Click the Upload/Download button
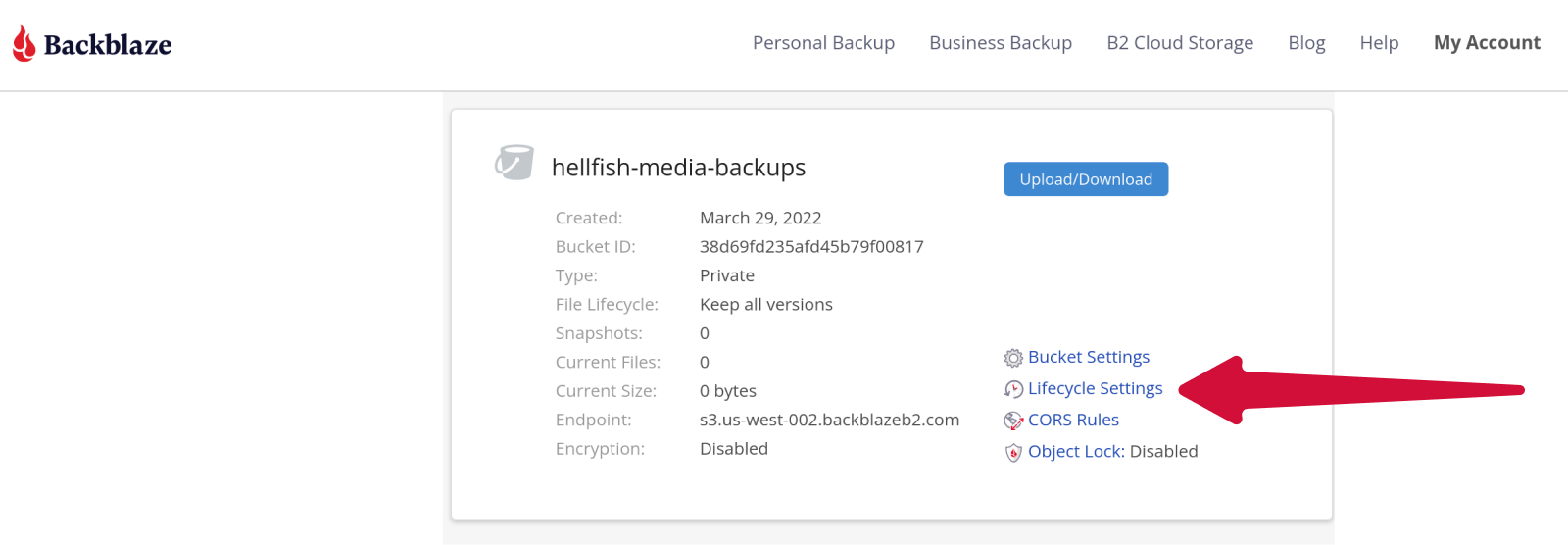The image size is (1568, 545). coord(1086,179)
